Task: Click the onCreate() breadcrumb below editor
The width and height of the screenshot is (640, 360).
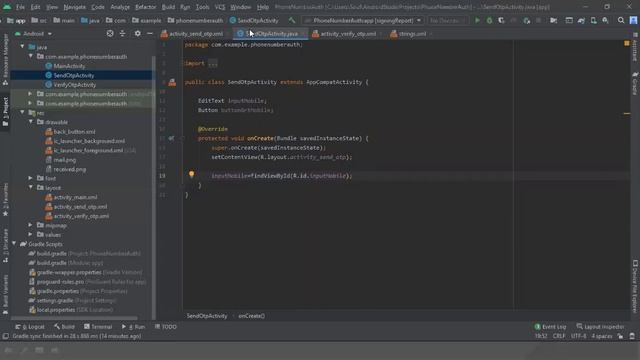Action: point(251,316)
